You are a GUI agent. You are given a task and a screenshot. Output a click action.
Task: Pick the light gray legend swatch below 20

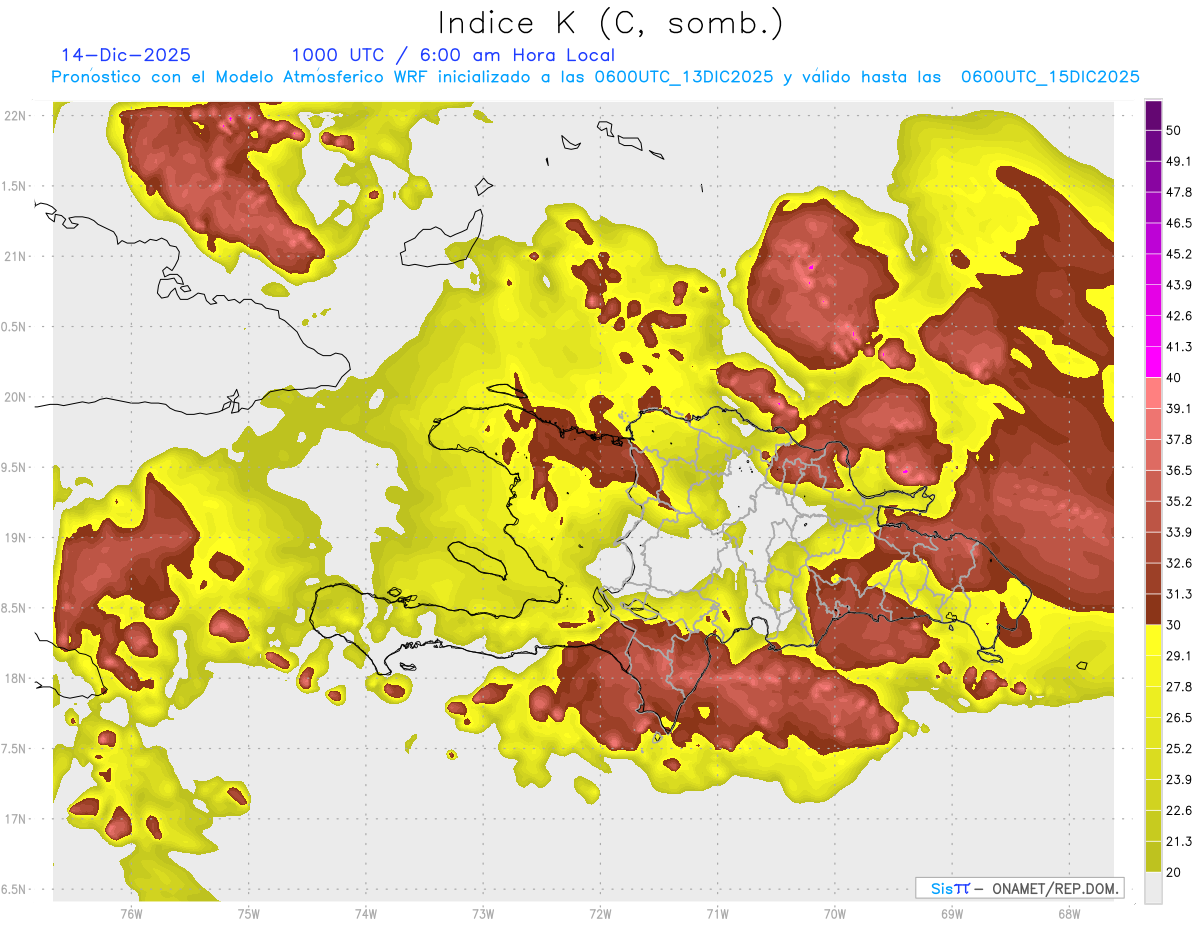pyautogui.click(x=1153, y=888)
